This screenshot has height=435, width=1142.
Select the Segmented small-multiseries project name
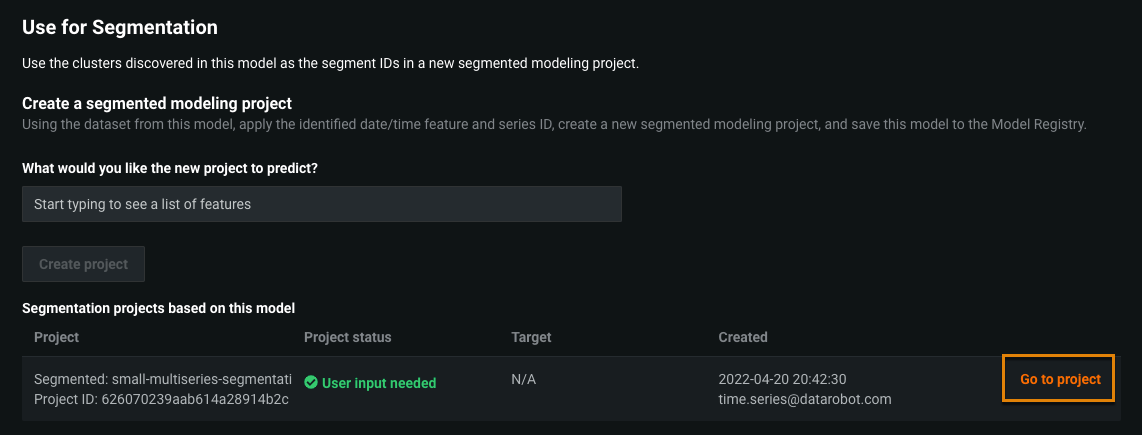162,380
